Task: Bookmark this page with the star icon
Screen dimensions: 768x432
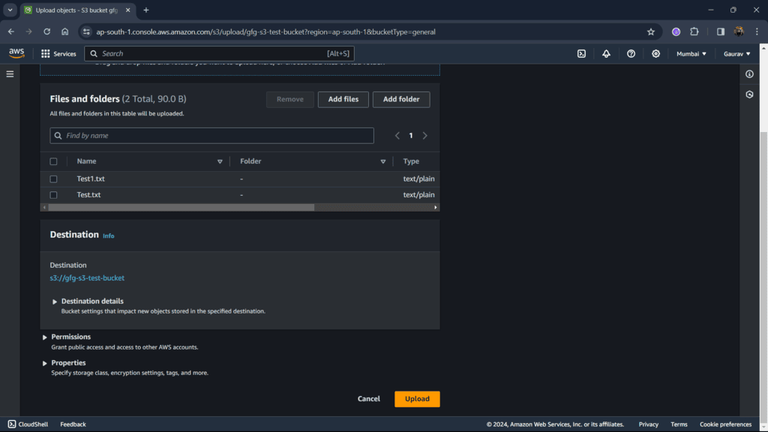Action: point(650,32)
